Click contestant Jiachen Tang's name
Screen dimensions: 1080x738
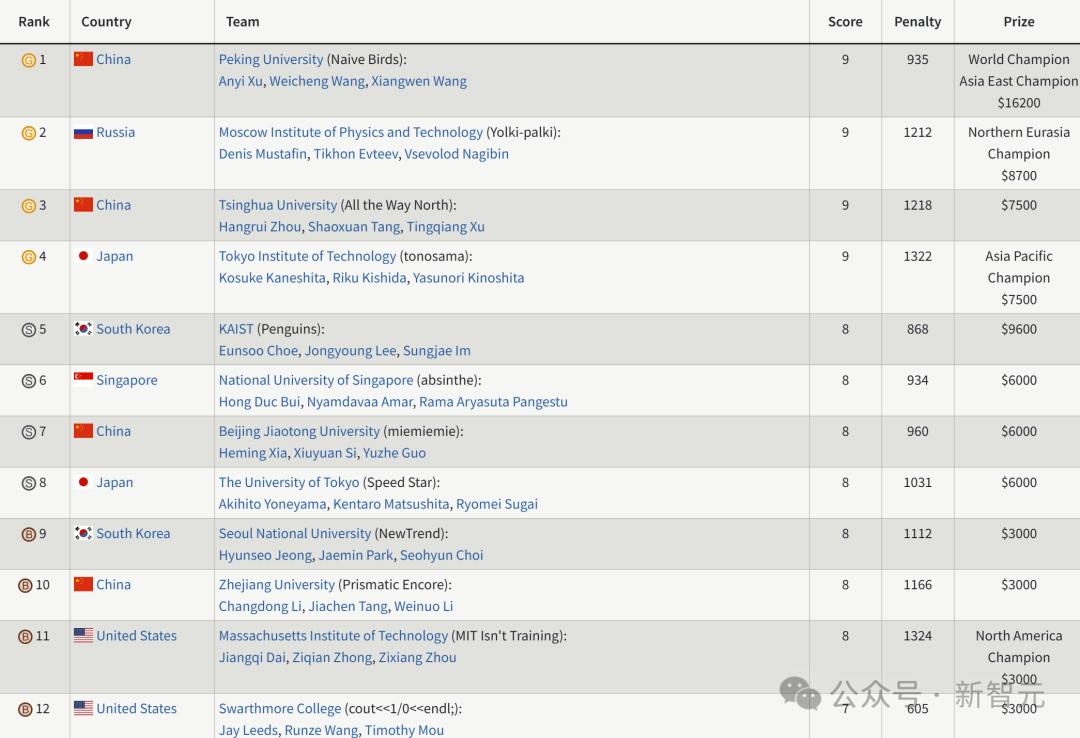[x=348, y=607]
